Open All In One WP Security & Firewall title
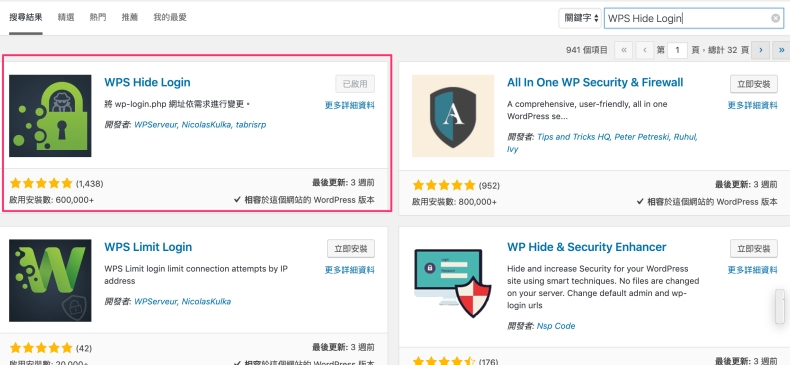Image resolution: width=790 pixels, height=365 pixels. coord(595,82)
